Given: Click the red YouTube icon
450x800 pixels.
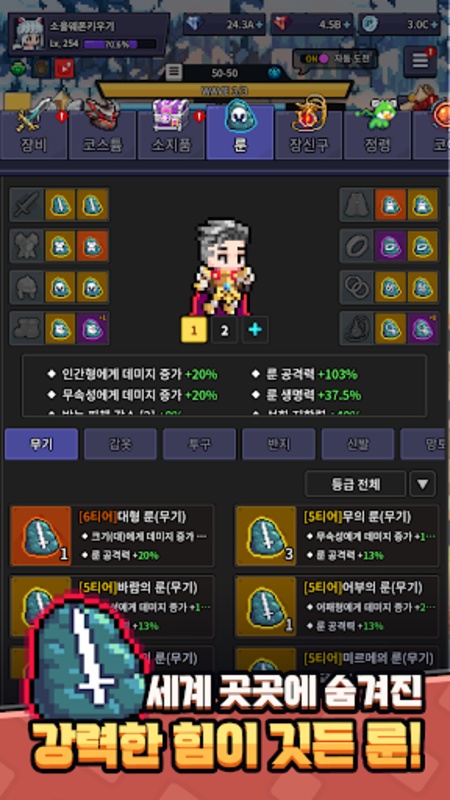Looking at the screenshot, I should 64,68.
